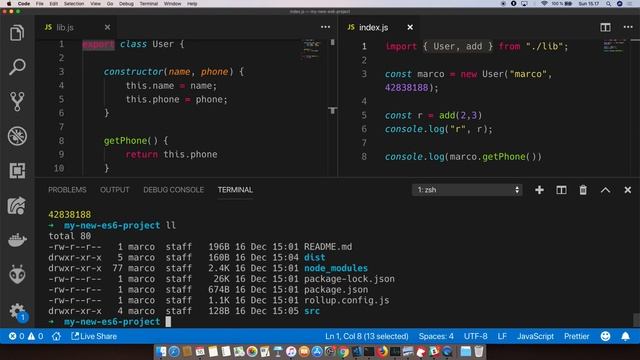The height and width of the screenshot is (360, 640).
Task: Open the Debug view in activity bar
Action: [x=17, y=136]
